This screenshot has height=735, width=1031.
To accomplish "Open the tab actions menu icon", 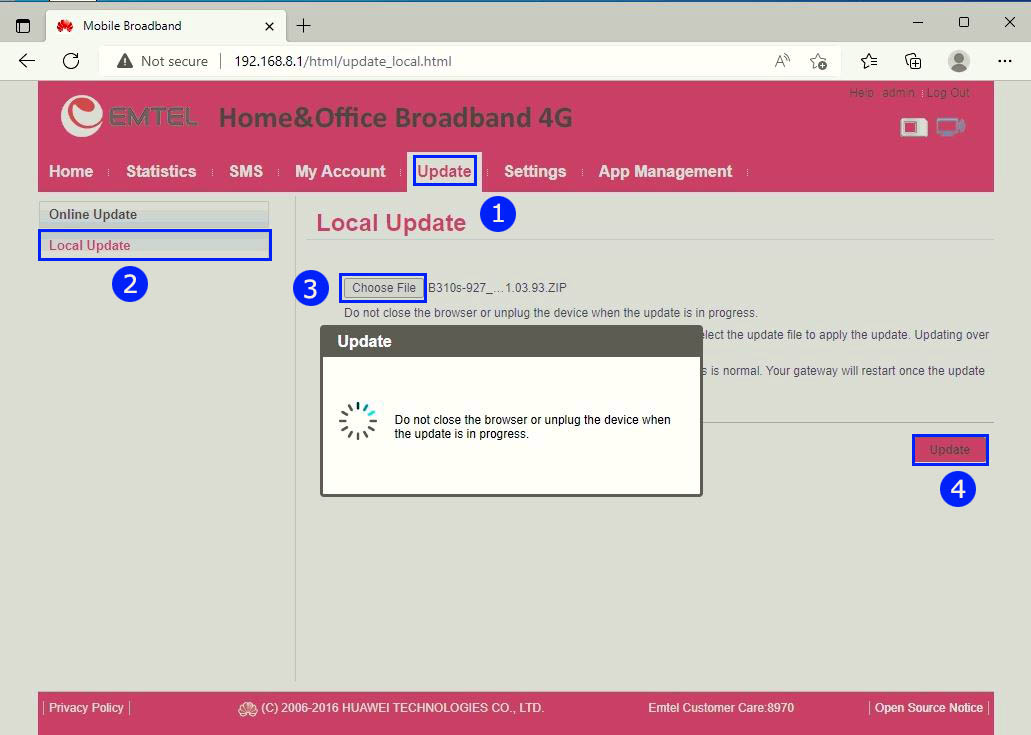I will [23, 26].
